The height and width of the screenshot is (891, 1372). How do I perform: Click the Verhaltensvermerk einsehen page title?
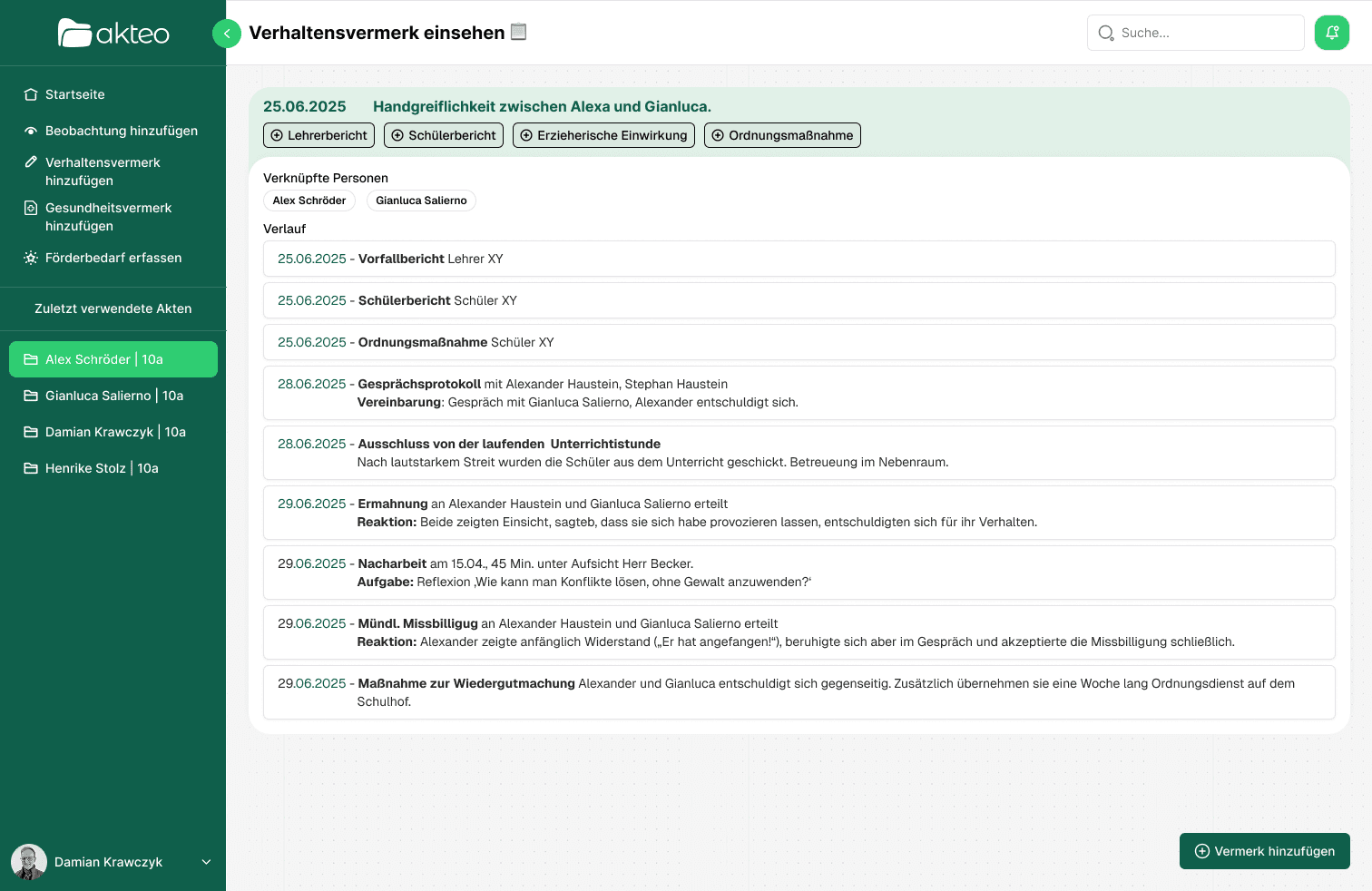[x=377, y=33]
